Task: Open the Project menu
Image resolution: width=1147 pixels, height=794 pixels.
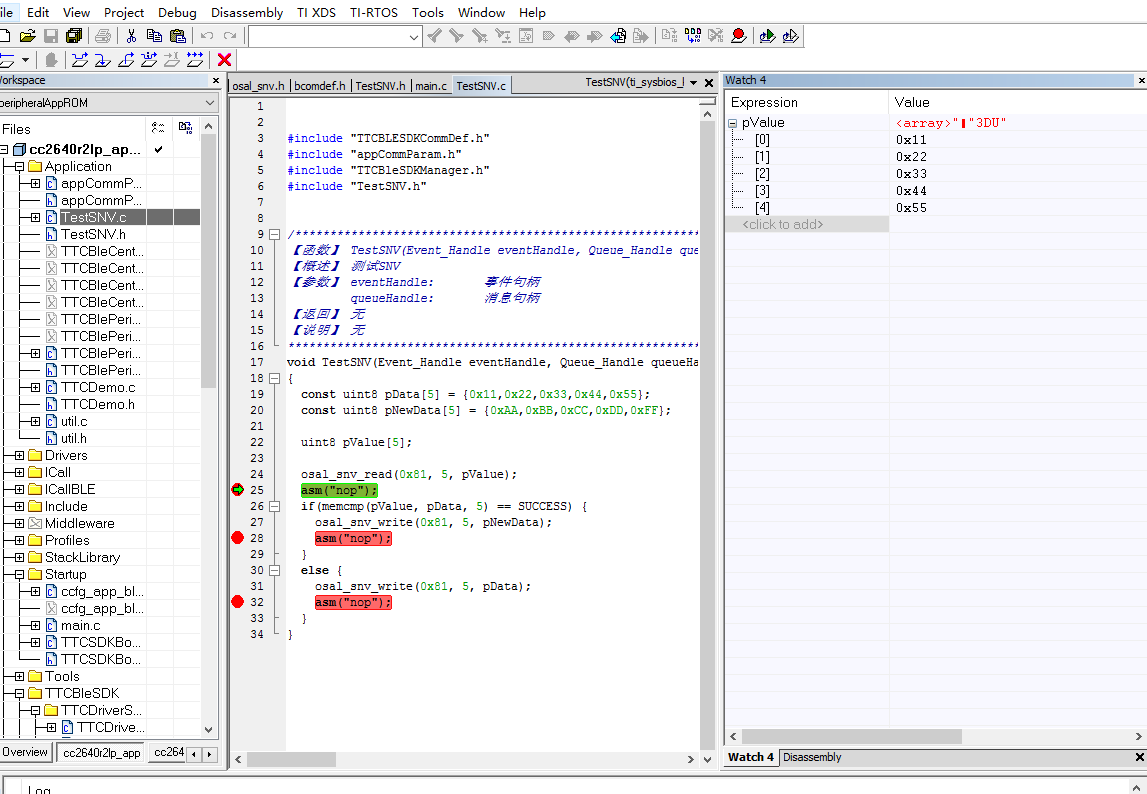Action: click(x=124, y=12)
